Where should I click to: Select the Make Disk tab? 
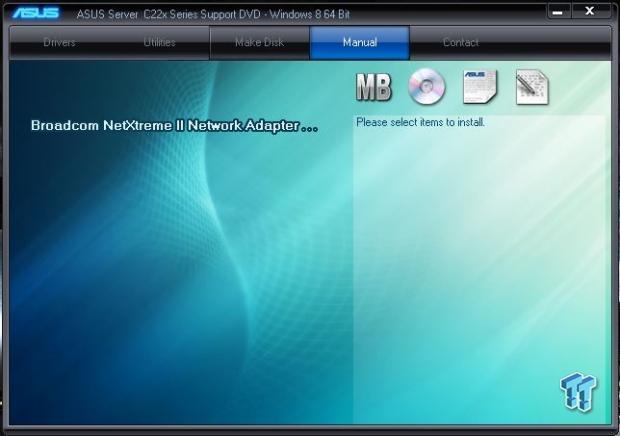coord(259,43)
